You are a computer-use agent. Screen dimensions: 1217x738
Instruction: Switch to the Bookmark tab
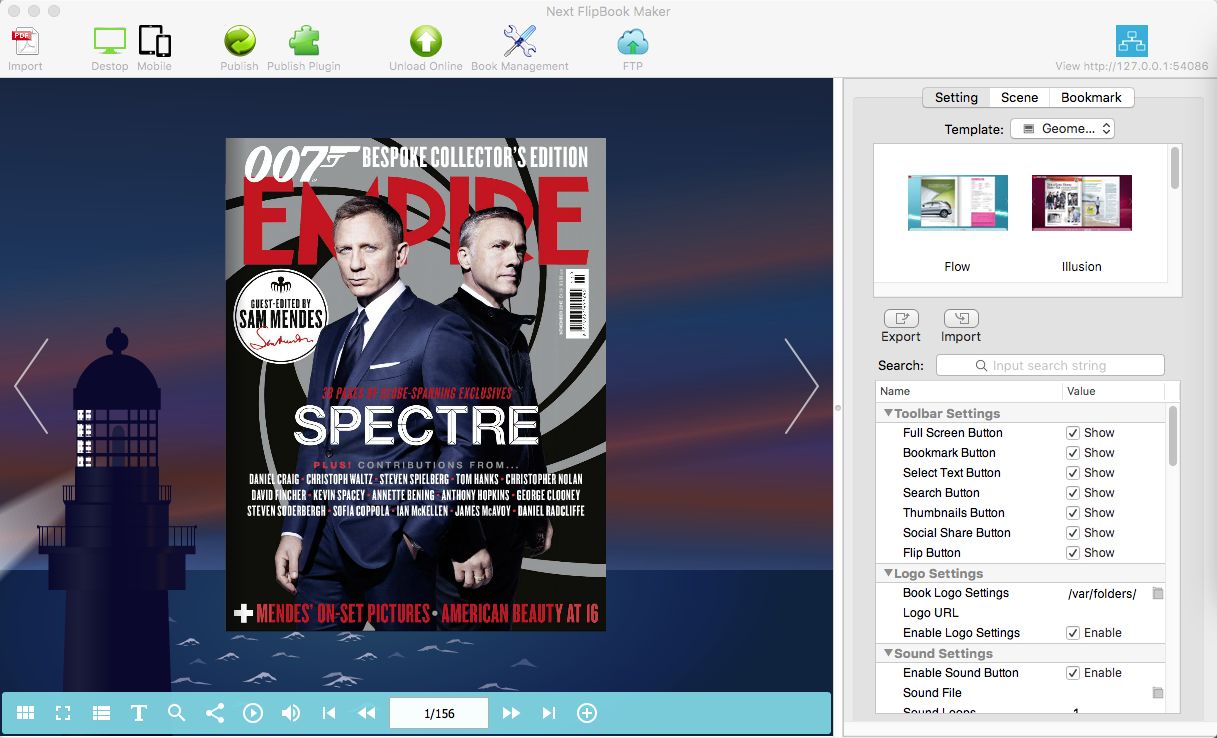pos(1091,97)
